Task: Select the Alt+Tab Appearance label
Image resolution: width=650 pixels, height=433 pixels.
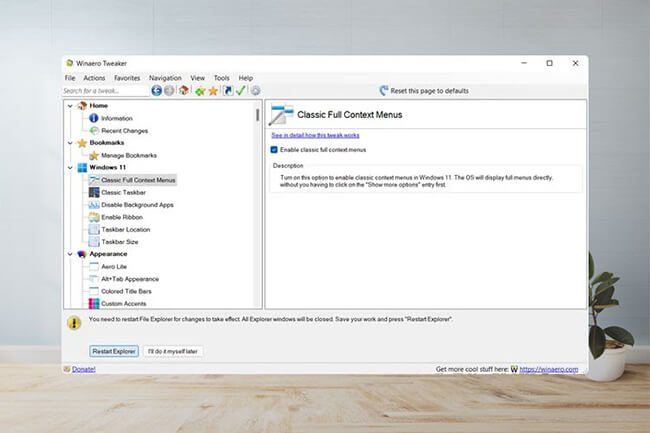Action: click(x=130, y=279)
